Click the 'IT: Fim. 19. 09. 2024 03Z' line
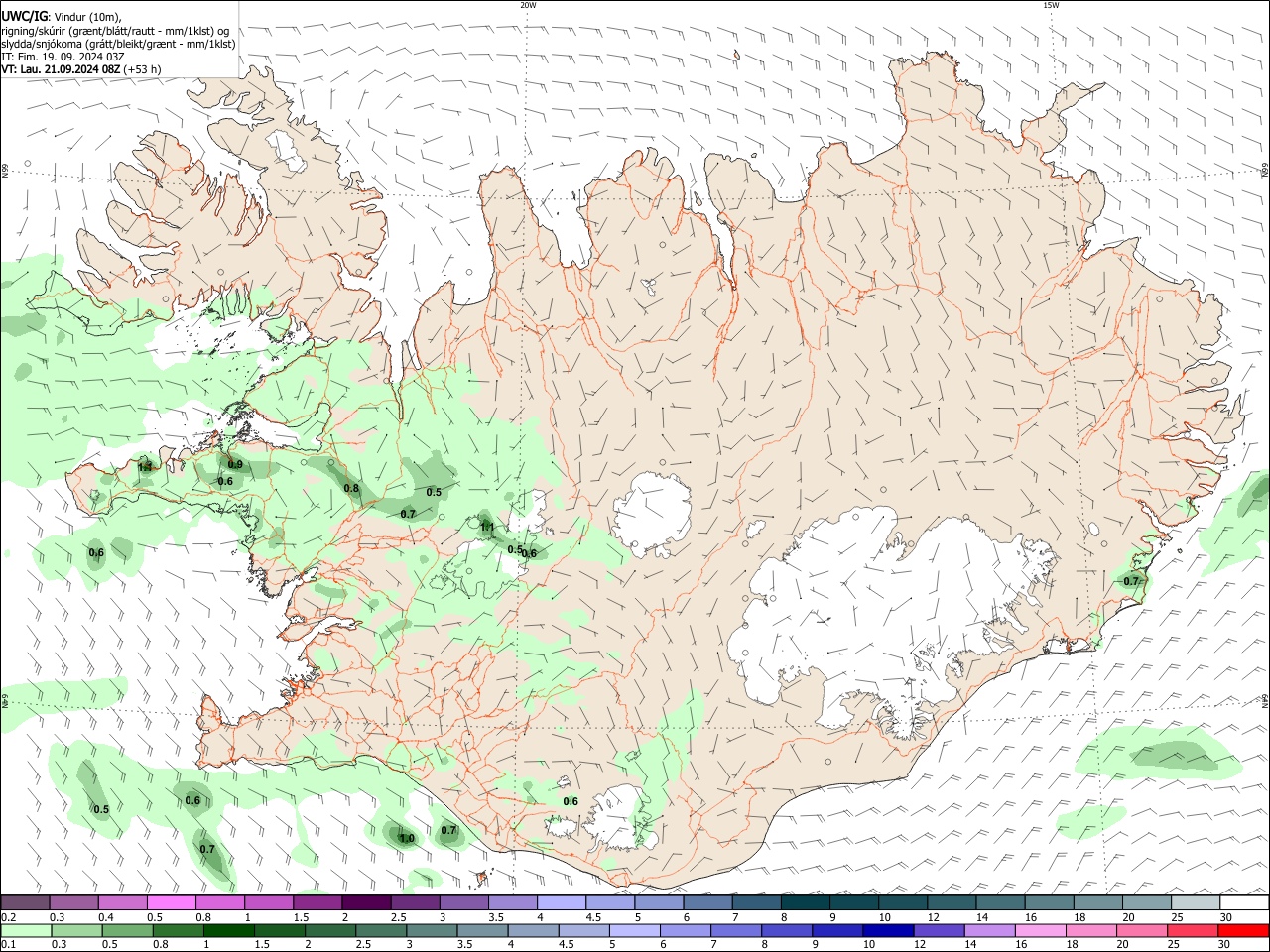This screenshot has height=952, width=1270. [62, 57]
